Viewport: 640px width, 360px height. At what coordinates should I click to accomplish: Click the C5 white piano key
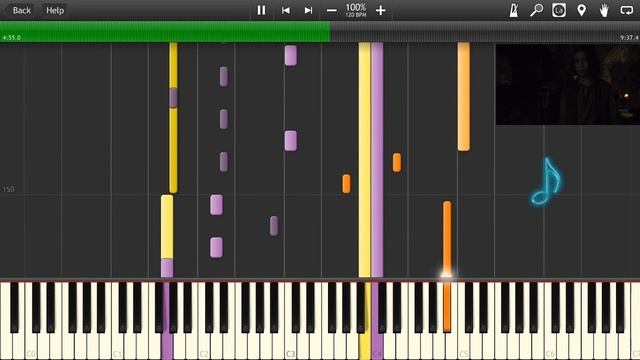(463, 347)
